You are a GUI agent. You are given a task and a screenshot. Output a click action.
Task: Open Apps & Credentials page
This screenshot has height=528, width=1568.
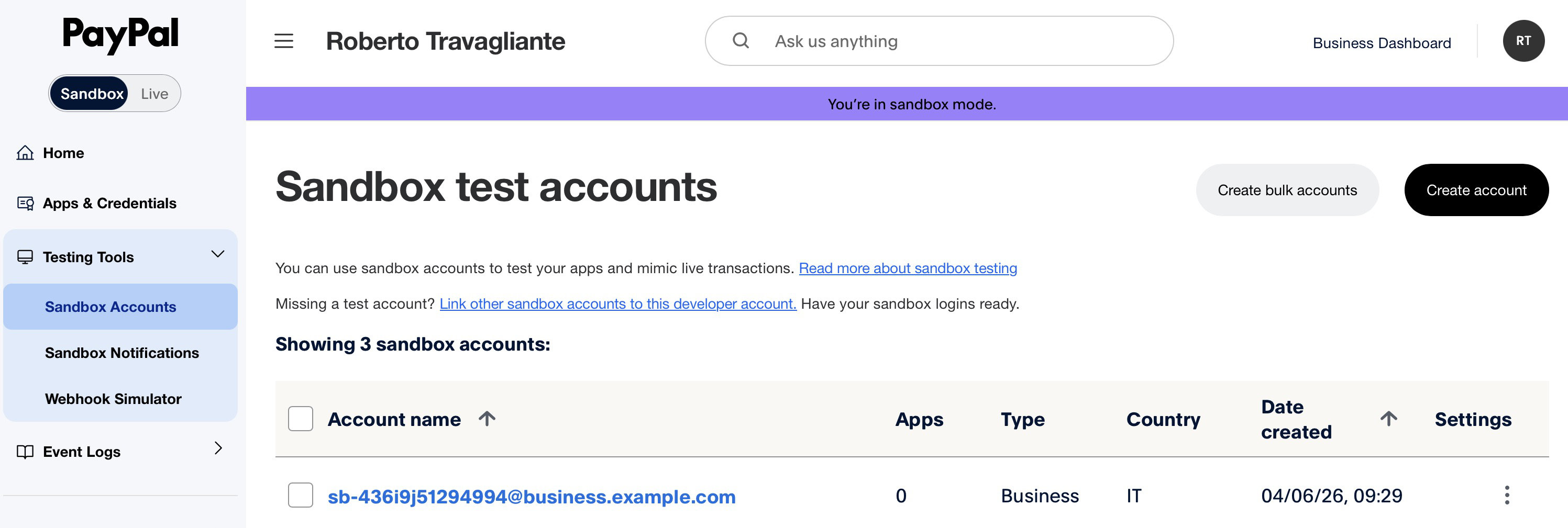tap(109, 203)
